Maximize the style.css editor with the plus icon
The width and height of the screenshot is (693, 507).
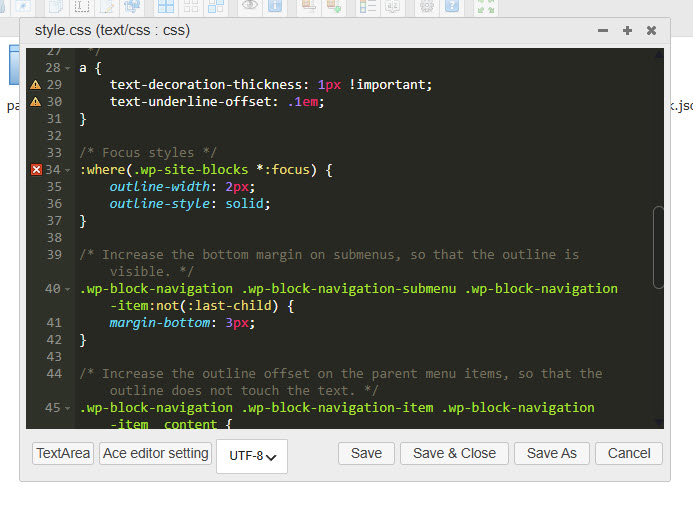coord(627,30)
